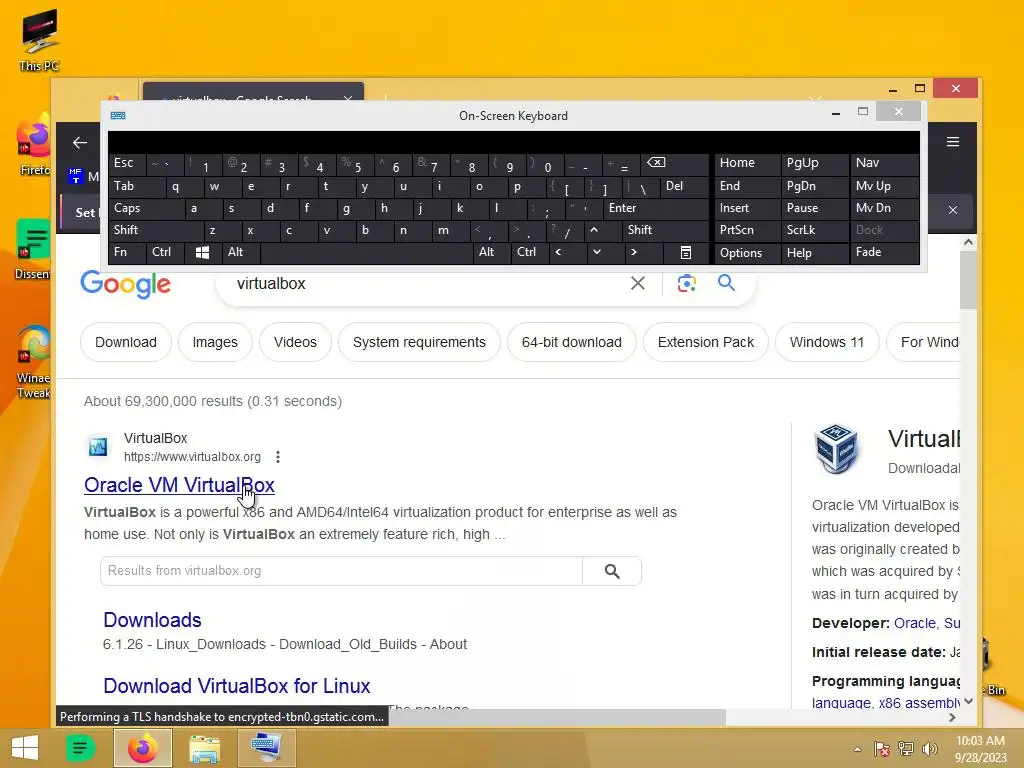Tap the Windows logo key on On-Screen Keyboard
Viewport: 1024px width, 768px height.
[202, 253]
